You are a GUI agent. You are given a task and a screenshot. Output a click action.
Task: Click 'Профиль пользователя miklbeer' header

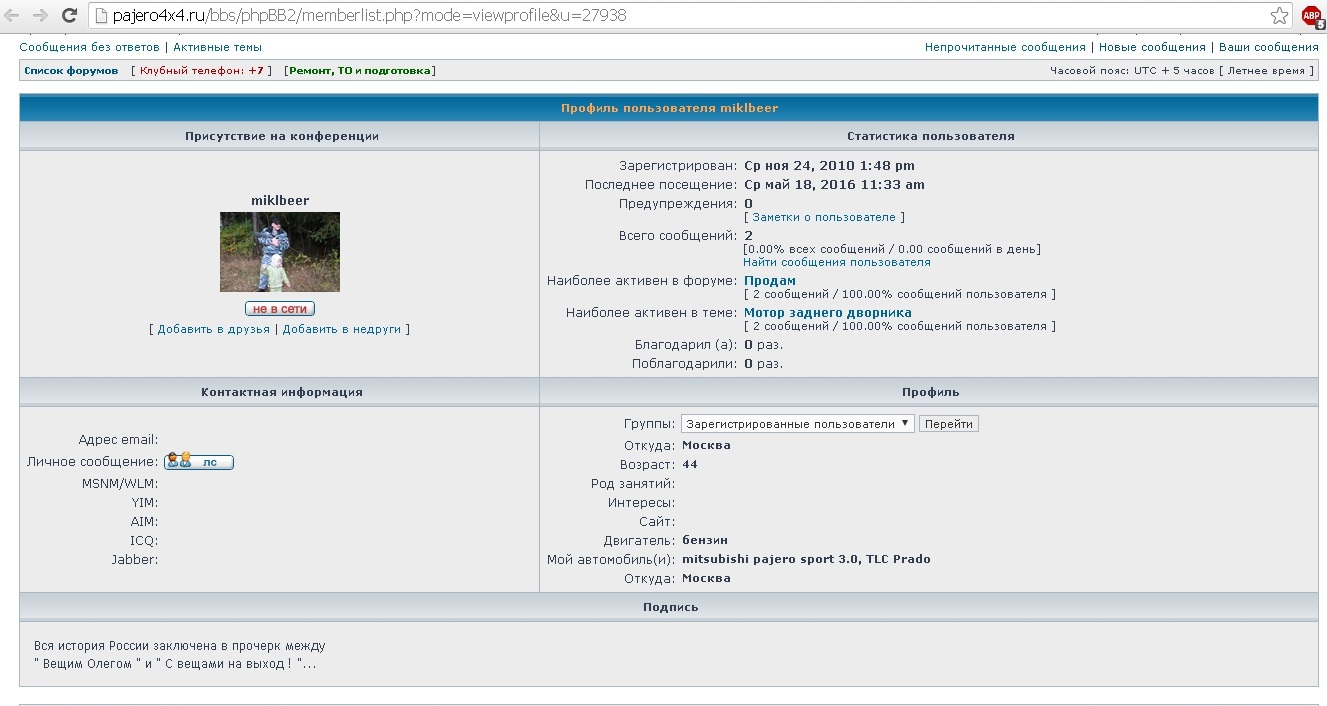(x=669, y=108)
